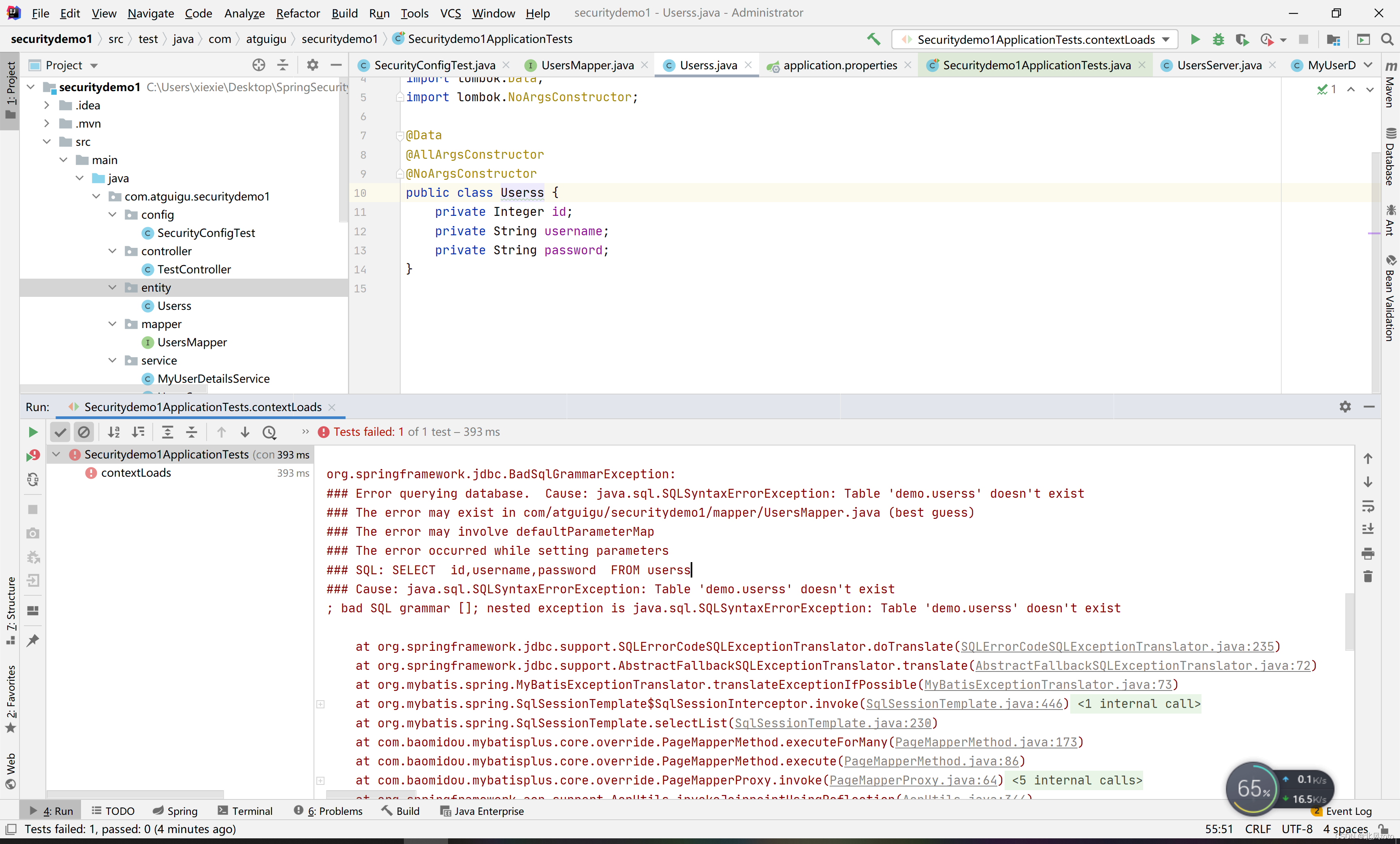Viewport: 1400px width, 844px height.
Task: Click the Build project hammer icon
Action: click(x=873, y=39)
